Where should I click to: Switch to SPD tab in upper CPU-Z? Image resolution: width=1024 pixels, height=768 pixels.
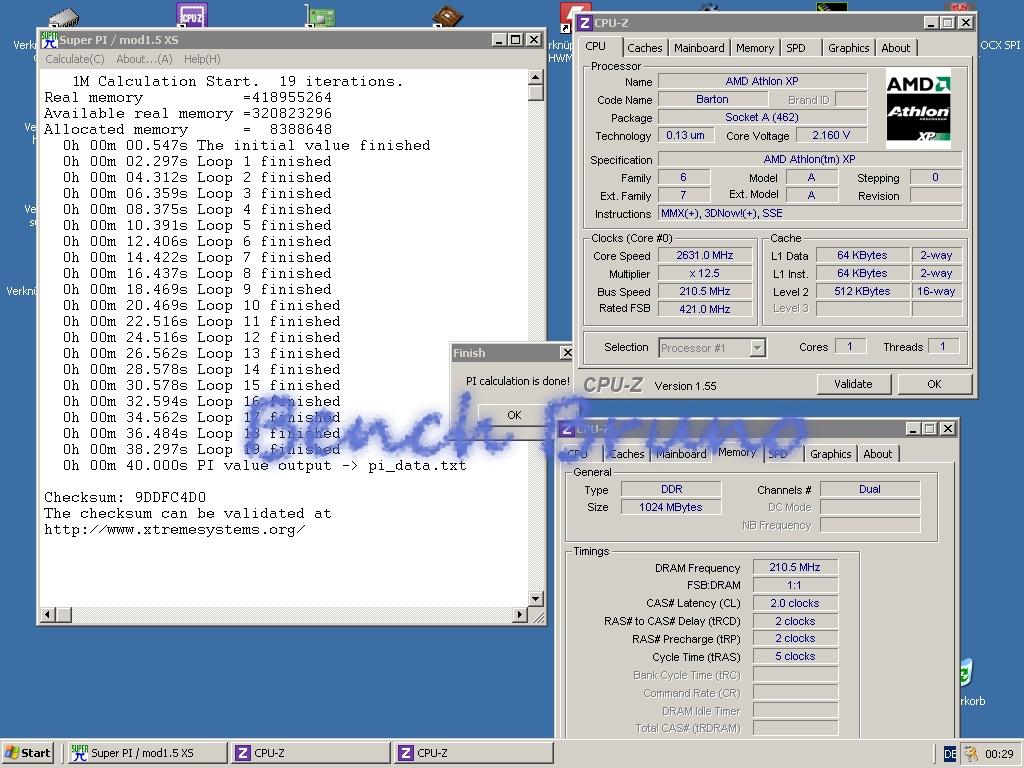click(795, 48)
